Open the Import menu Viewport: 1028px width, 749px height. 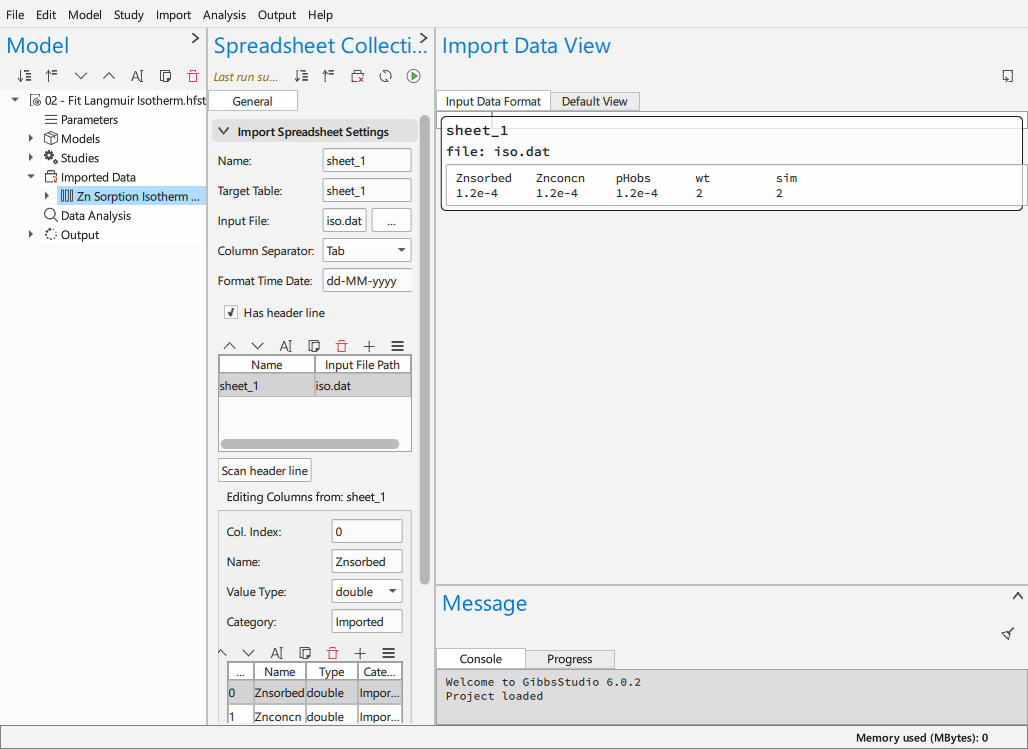tap(173, 14)
